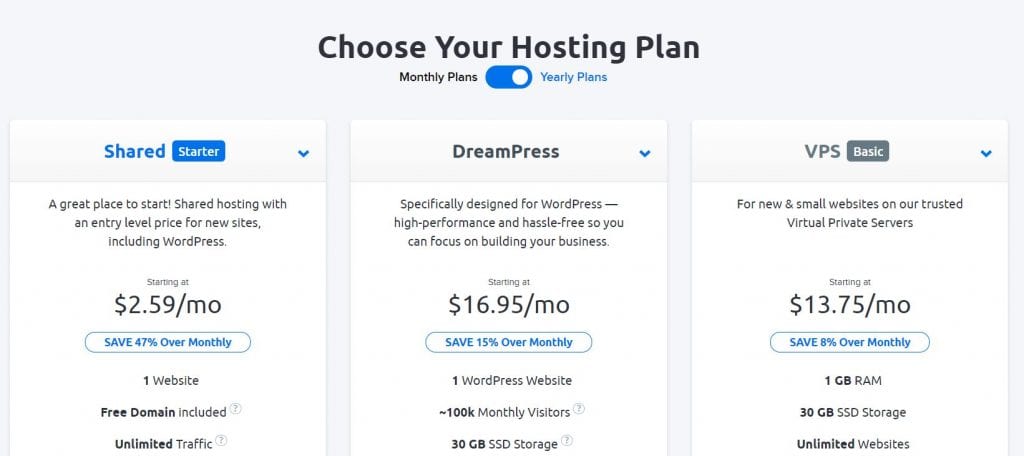This screenshot has width=1024, height=456.
Task: Select the Yearly Plans label
Action: [573, 77]
